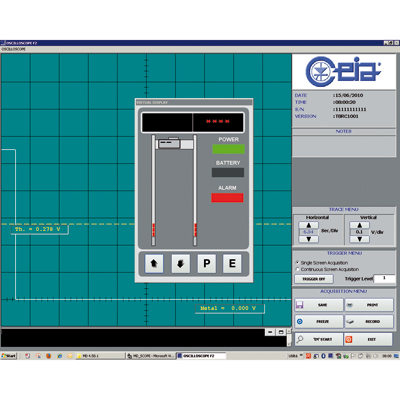
Task: Click the Trigger Level input field
Action: (x=384, y=278)
